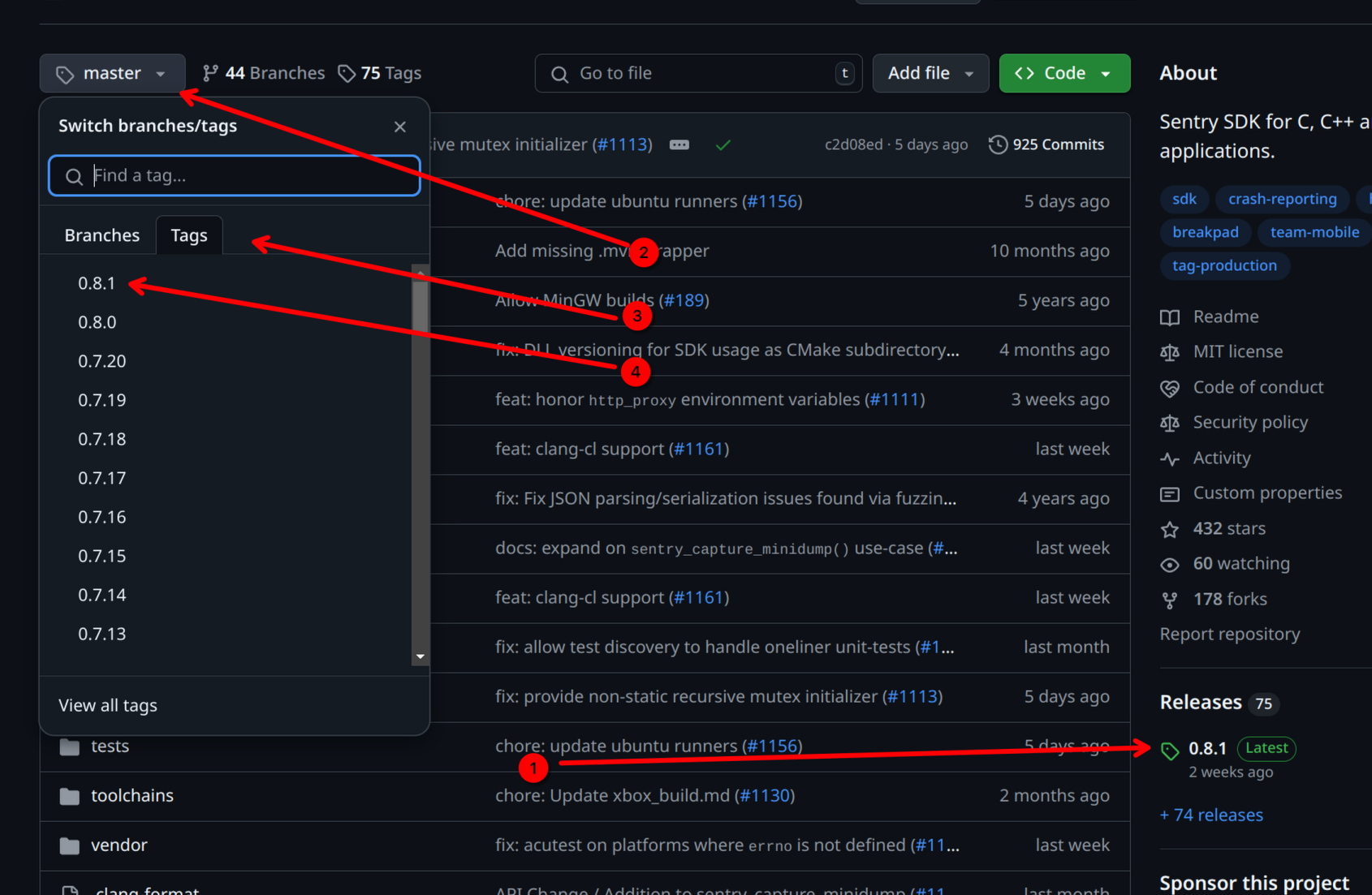The height and width of the screenshot is (895, 1372).
Task: Expand the Add file dropdown
Action: click(930, 73)
